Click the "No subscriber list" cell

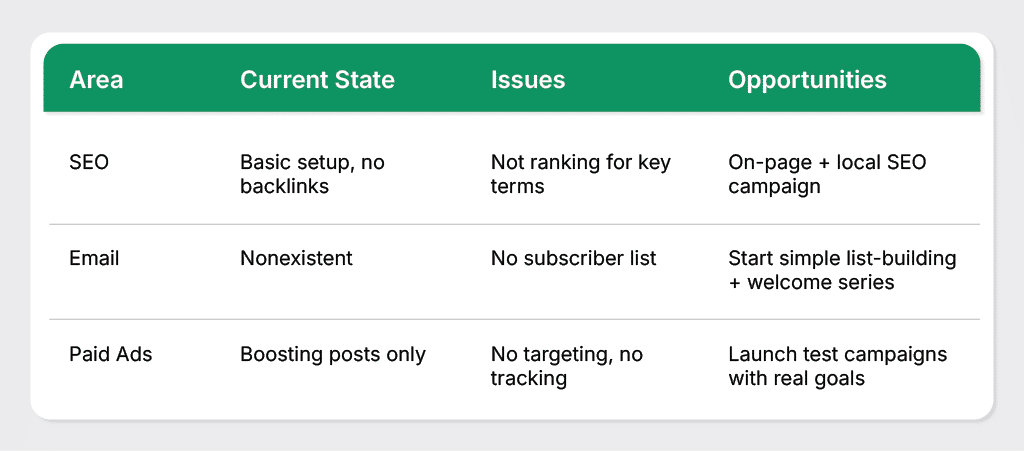573,258
